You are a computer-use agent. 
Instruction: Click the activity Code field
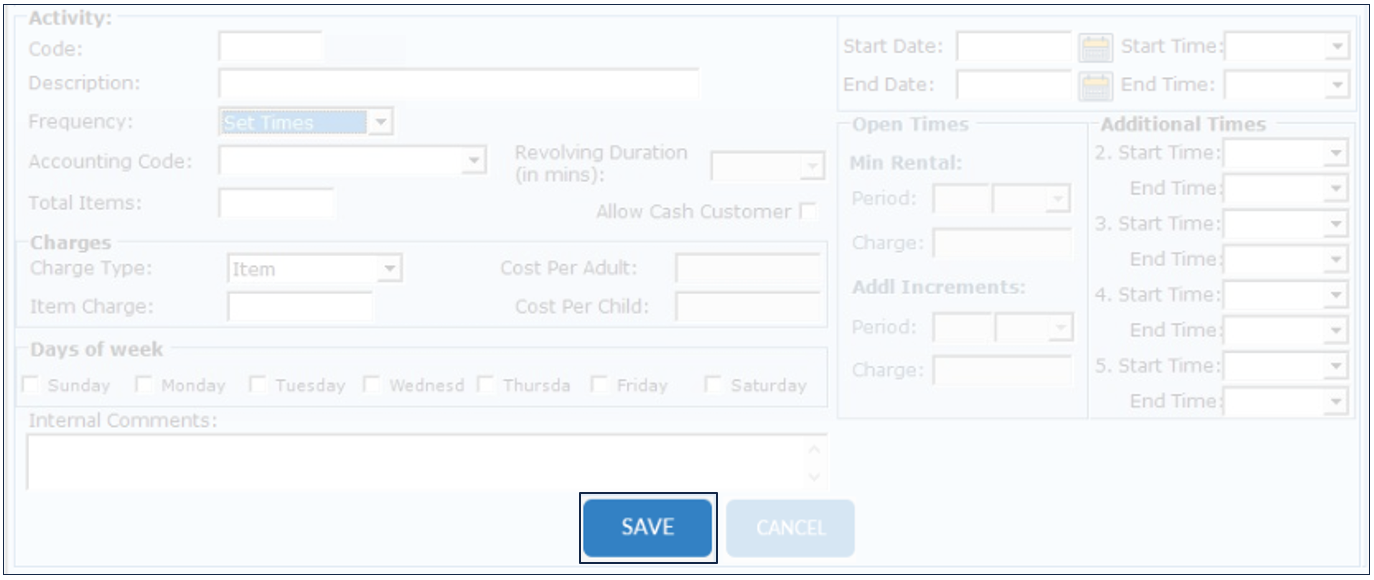(270, 48)
